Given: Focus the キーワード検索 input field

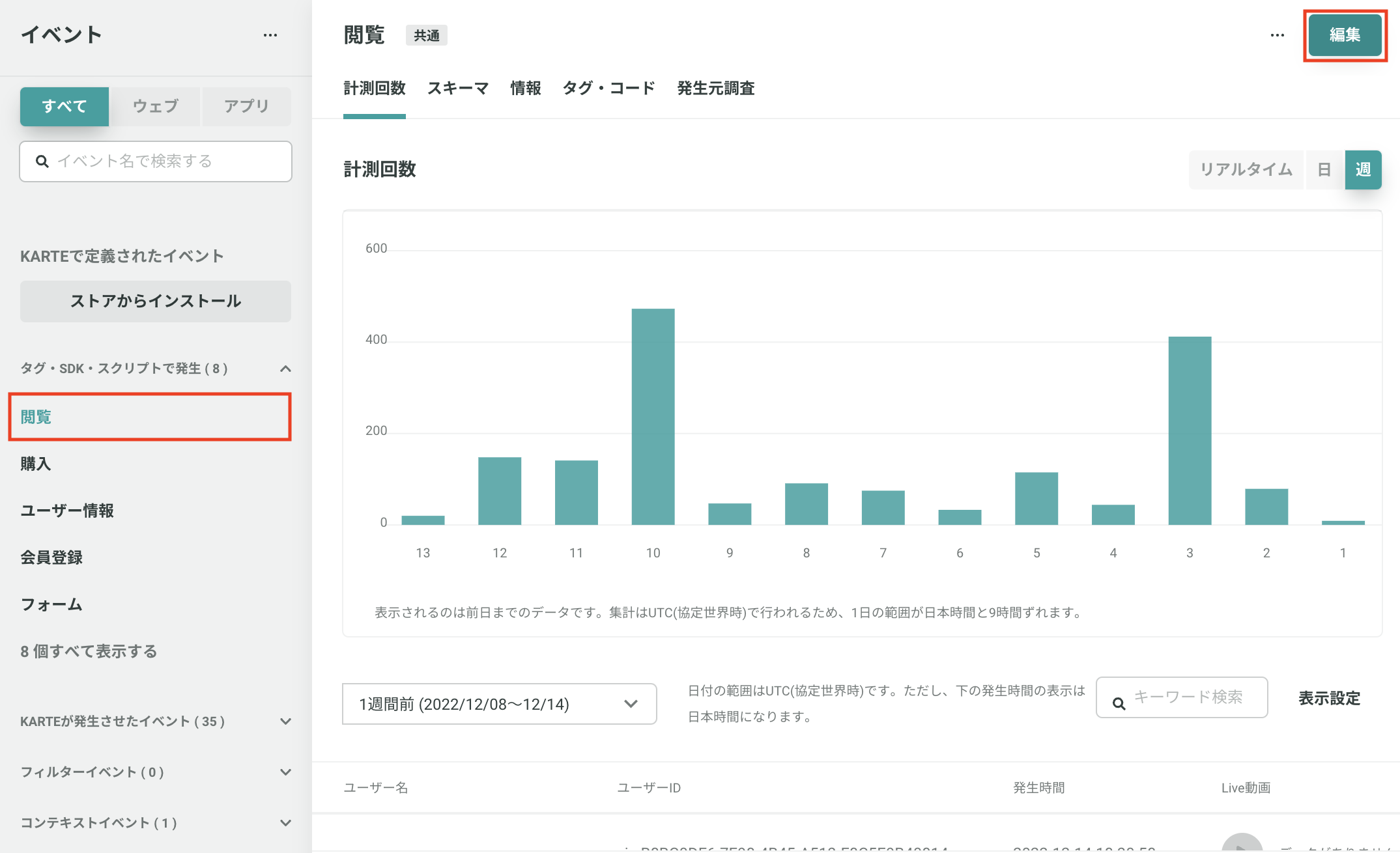Looking at the screenshot, I should (x=1182, y=697).
